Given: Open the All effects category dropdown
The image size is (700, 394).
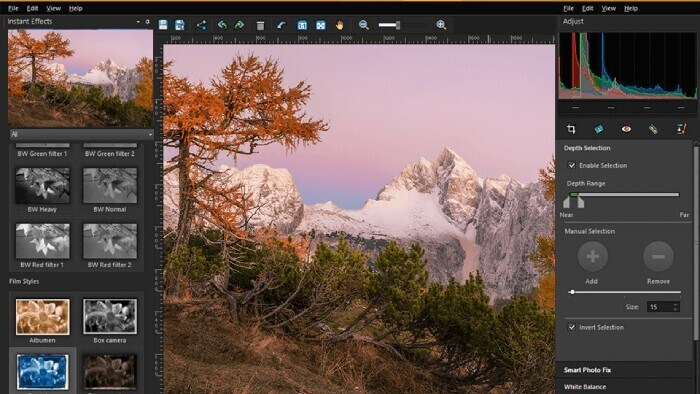Looking at the screenshot, I should click(81, 134).
